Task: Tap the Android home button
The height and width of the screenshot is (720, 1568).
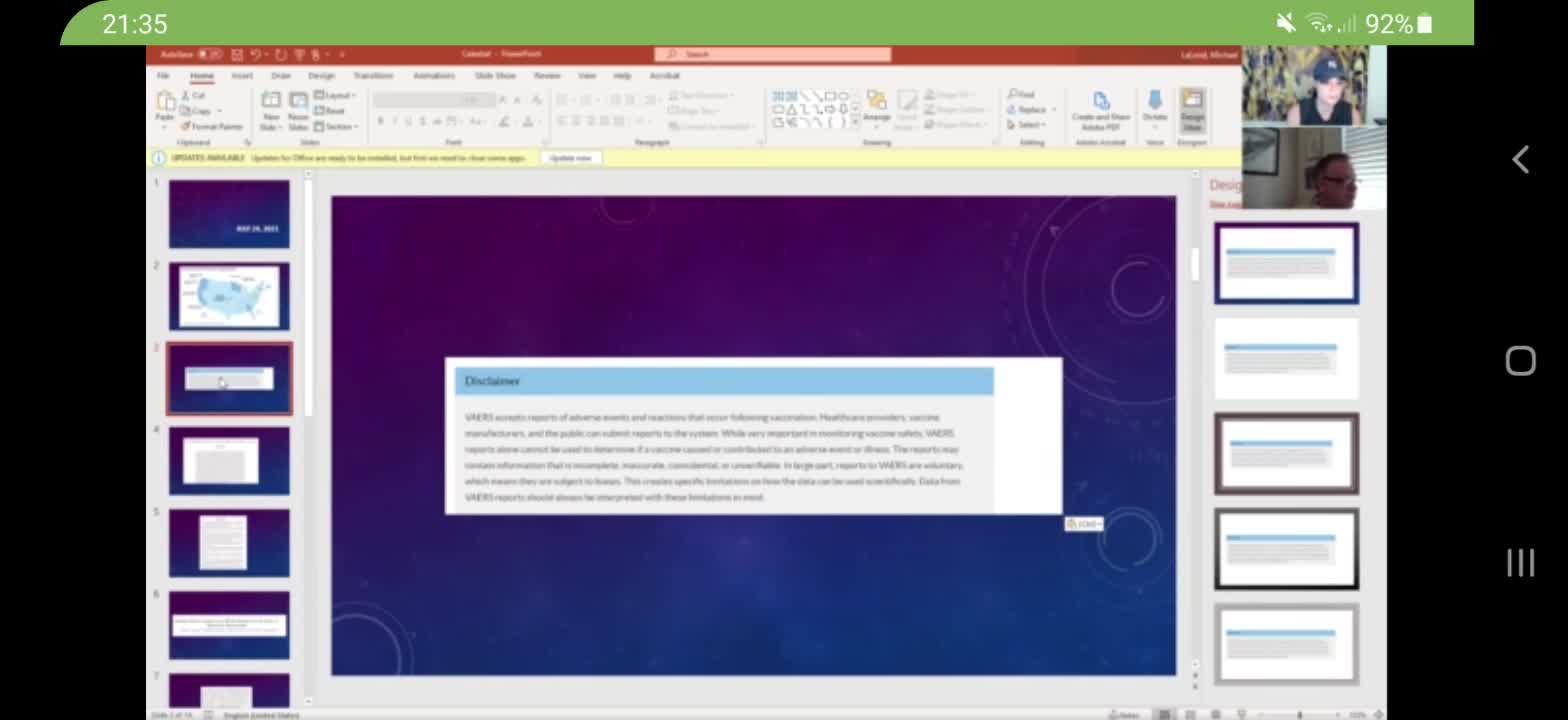Action: pos(1520,360)
